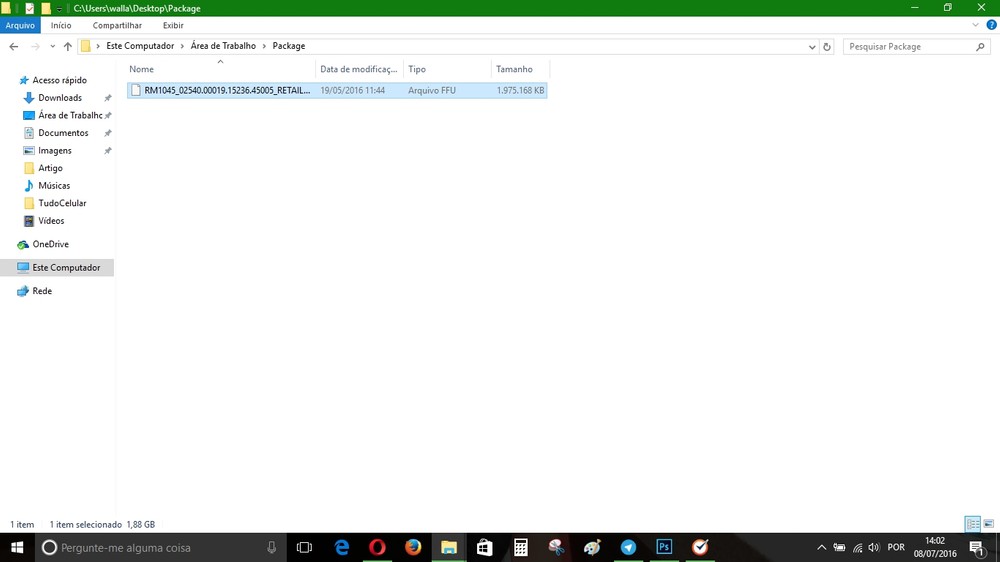Image resolution: width=1000 pixels, height=562 pixels.
Task: Open the Arquivo menu
Action: pyautogui.click(x=20, y=25)
